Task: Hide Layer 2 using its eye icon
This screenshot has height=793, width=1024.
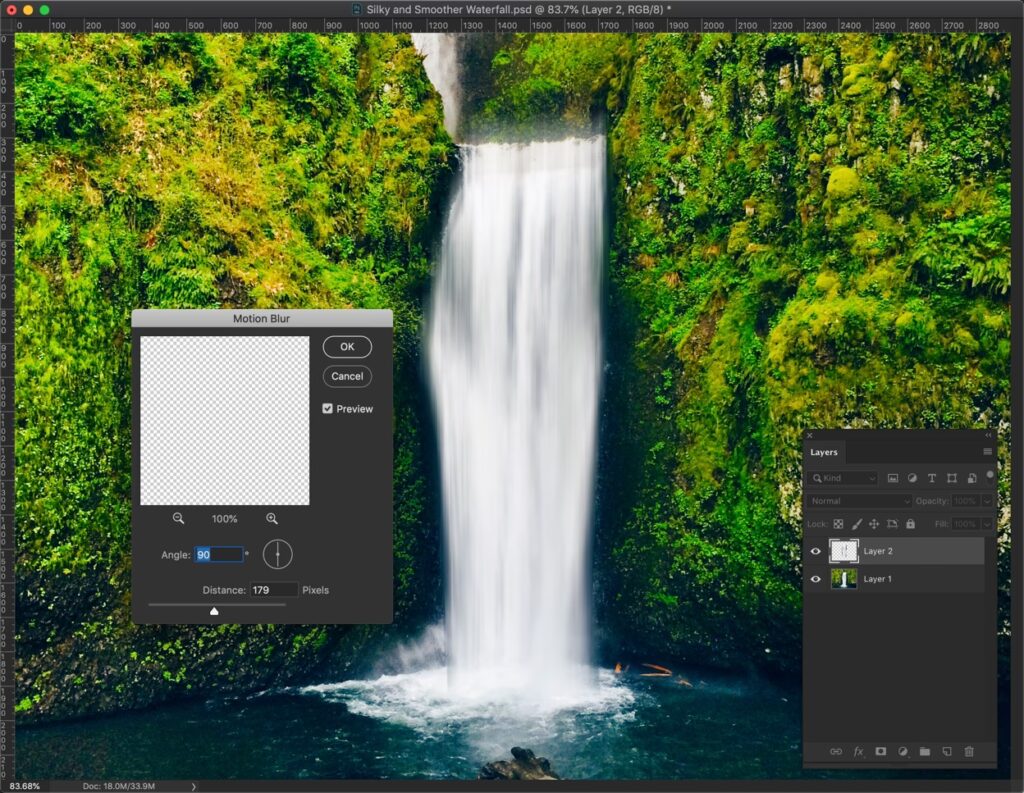Action: coord(816,551)
